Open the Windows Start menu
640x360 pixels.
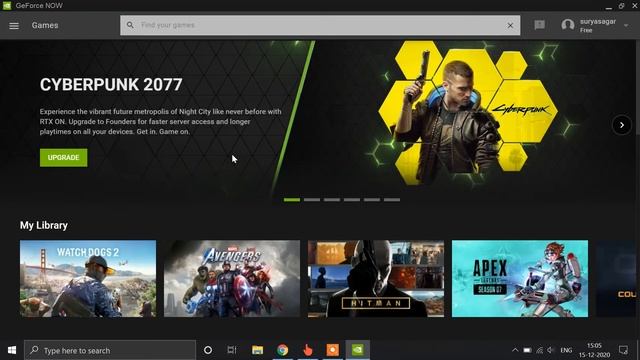pyautogui.click(x=12, y=350)
